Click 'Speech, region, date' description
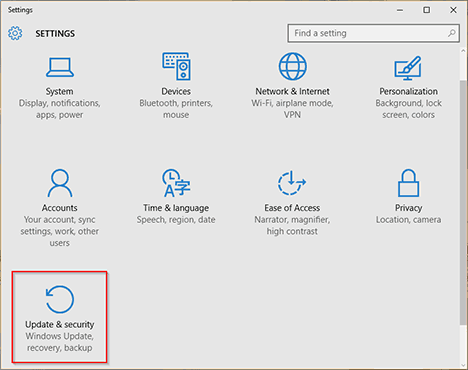This screenshot has width=468, height=370. click(x=176, y=220)
